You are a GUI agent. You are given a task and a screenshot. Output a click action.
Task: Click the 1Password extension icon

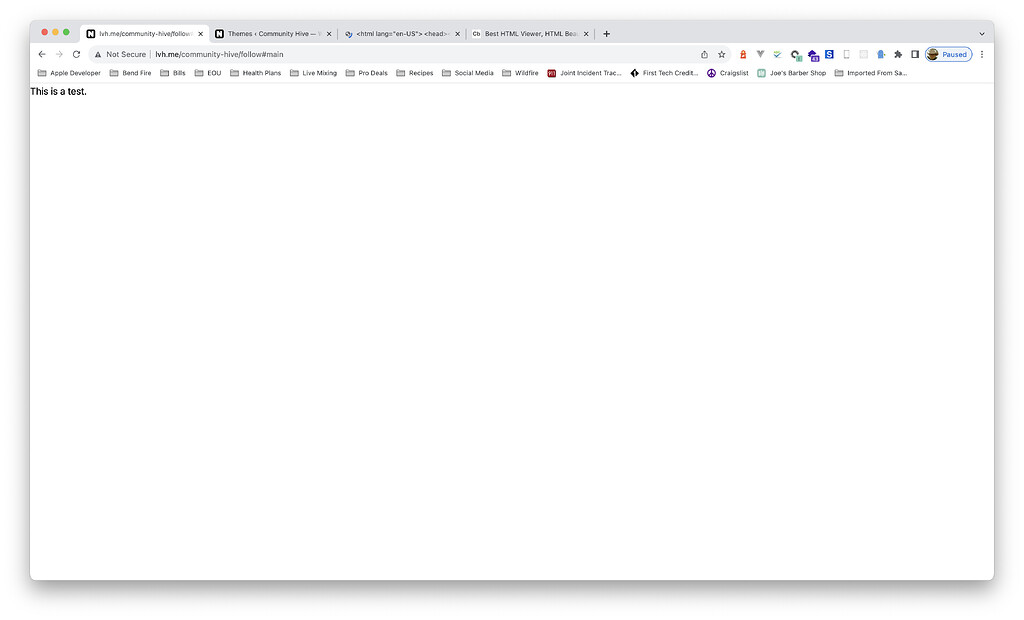point(743,54)
